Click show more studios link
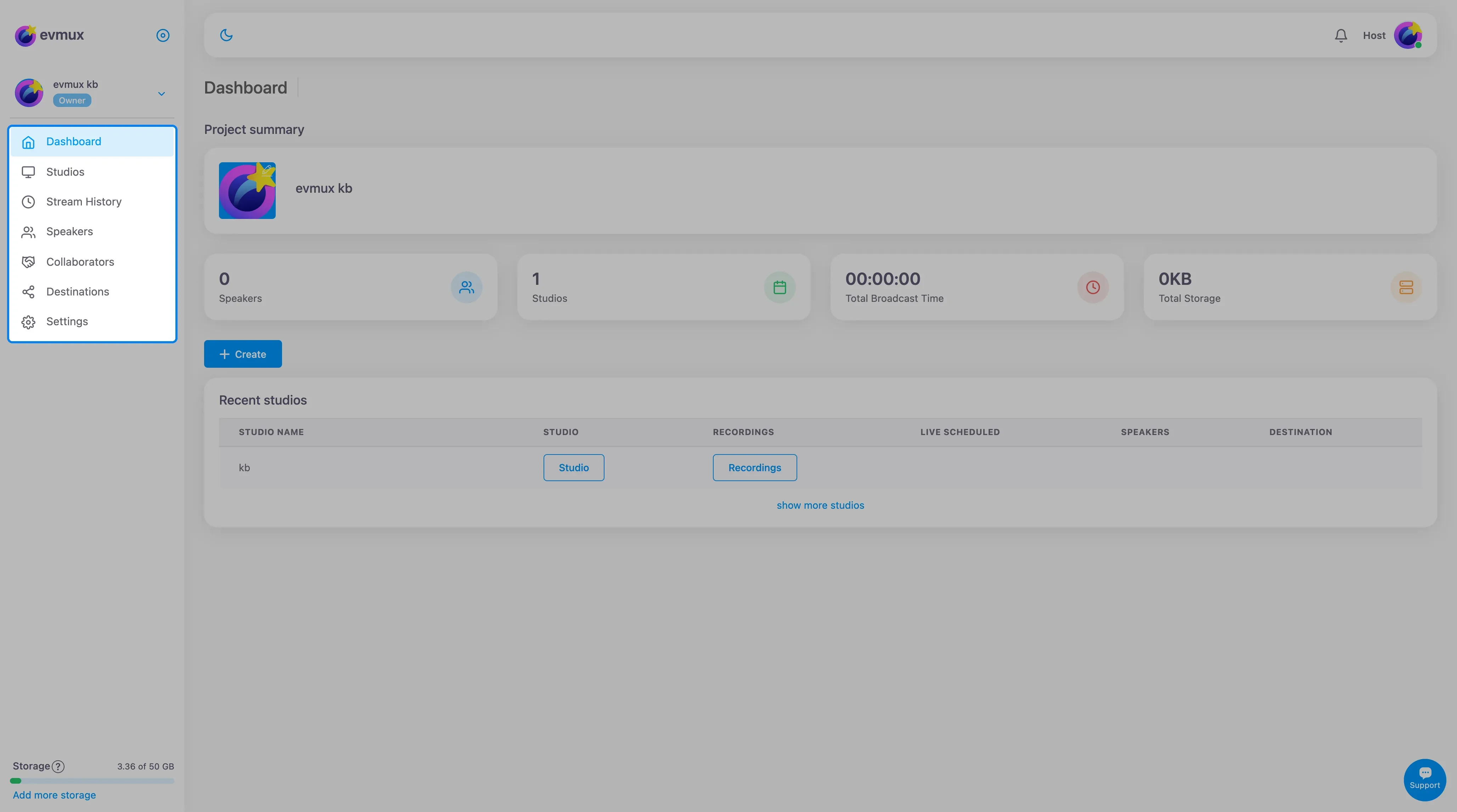This screenshot has width=1457, height=812. coord(820,506)
